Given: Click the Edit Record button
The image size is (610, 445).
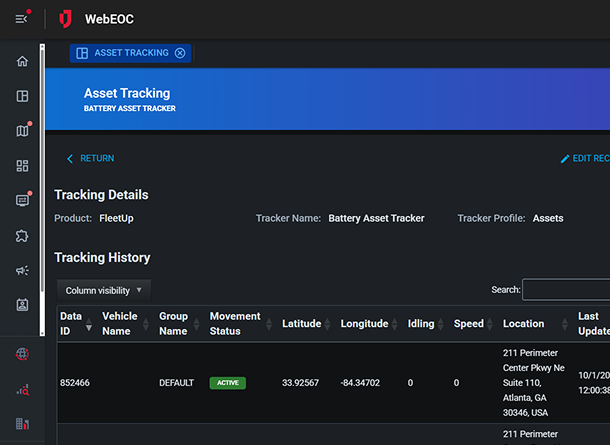Looking at the screenshot, I should pos(584,158).
